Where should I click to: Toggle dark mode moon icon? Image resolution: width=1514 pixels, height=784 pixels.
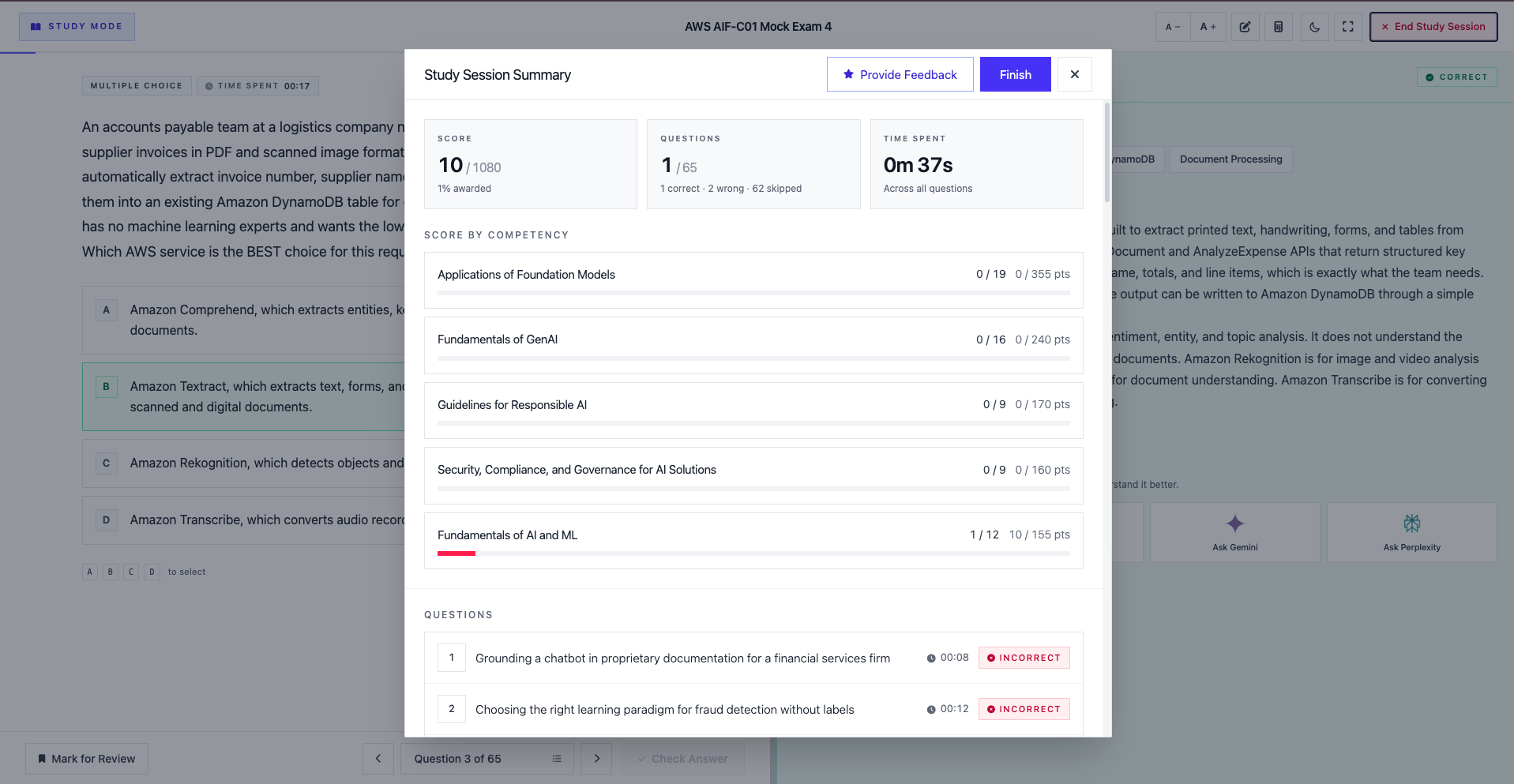coord(1314,27)
